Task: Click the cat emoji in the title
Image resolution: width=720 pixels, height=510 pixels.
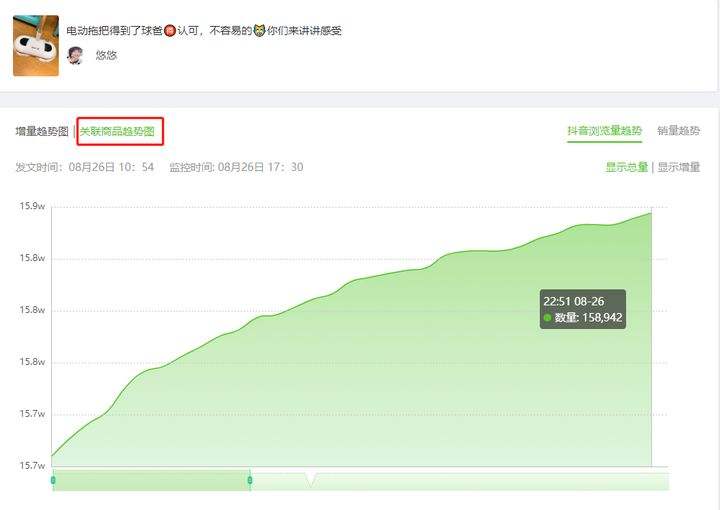Action: (258, 30)
